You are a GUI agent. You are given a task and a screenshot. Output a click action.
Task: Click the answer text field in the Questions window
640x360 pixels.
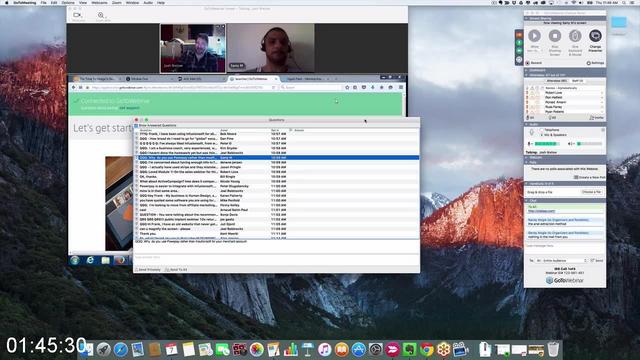pyautogui.click(x=276, y=260)
